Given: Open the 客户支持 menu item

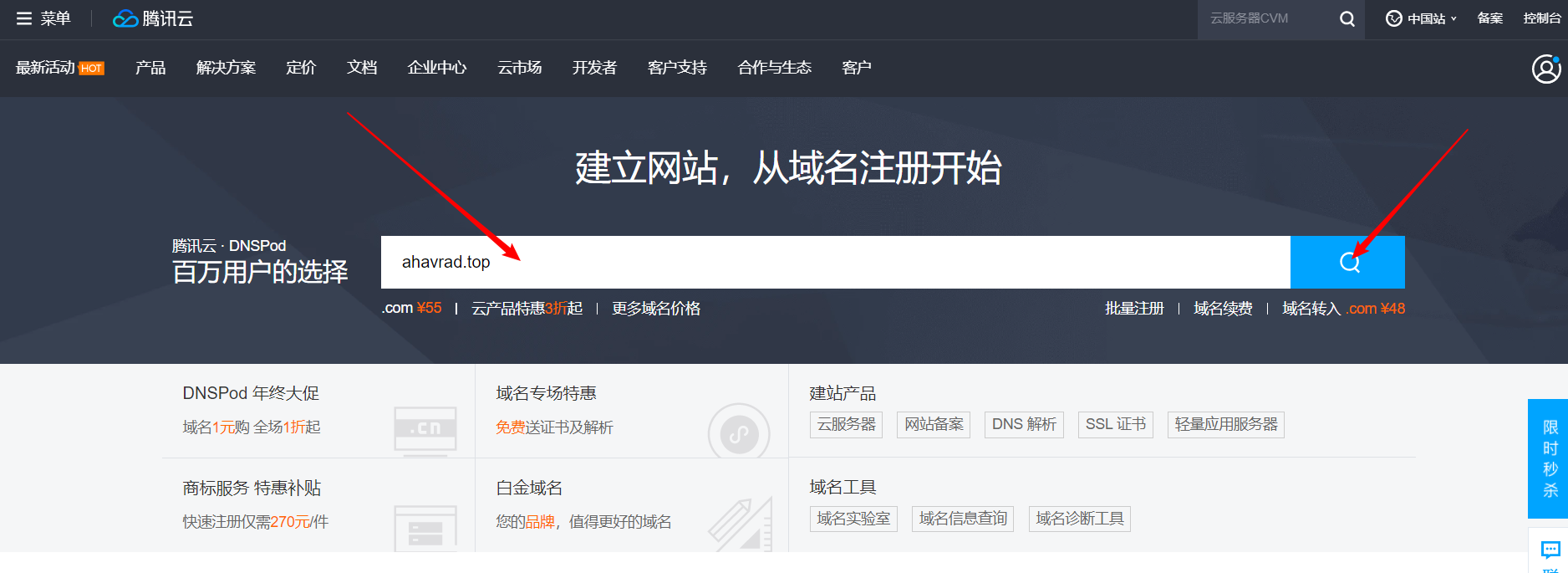Looking at the screenshot, I should [x=677, y=68].
